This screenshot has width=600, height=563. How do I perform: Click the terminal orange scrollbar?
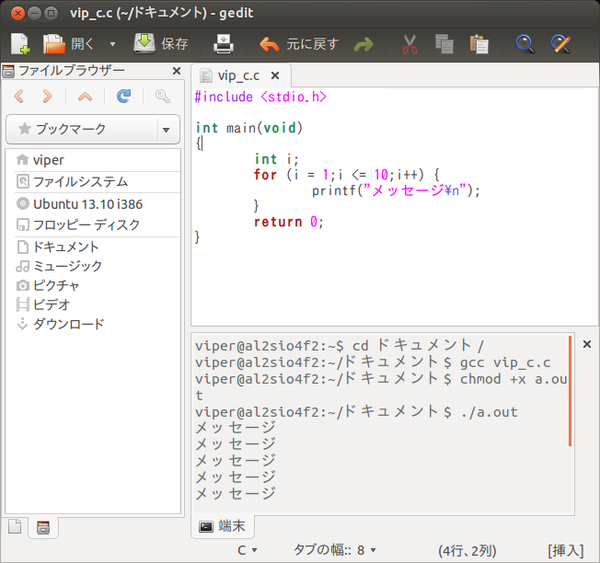click(570, 391)
